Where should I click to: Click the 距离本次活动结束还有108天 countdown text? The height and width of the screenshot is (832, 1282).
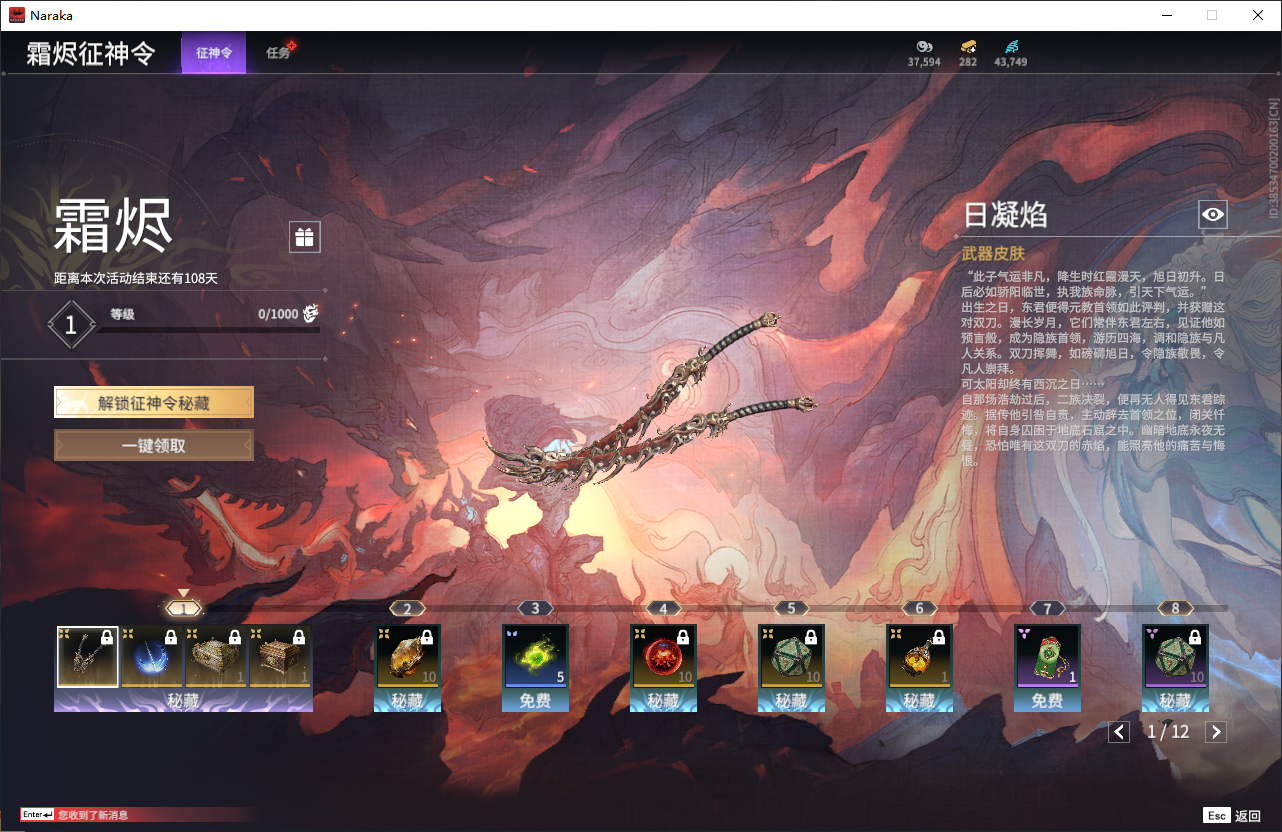136,278
